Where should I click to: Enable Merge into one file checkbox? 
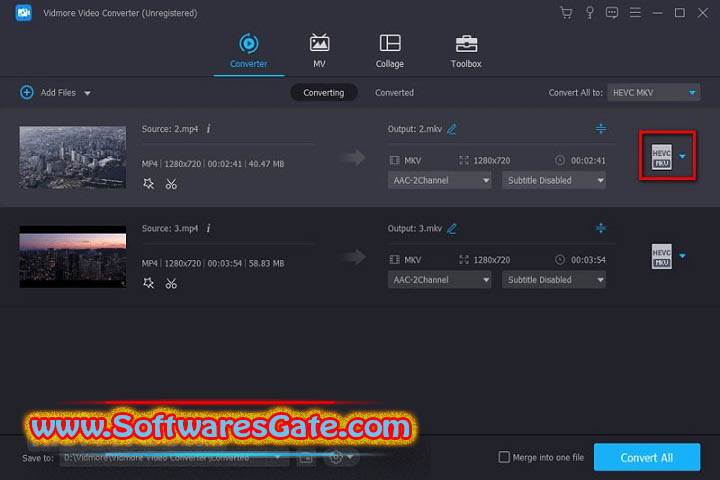click(504, 457)
